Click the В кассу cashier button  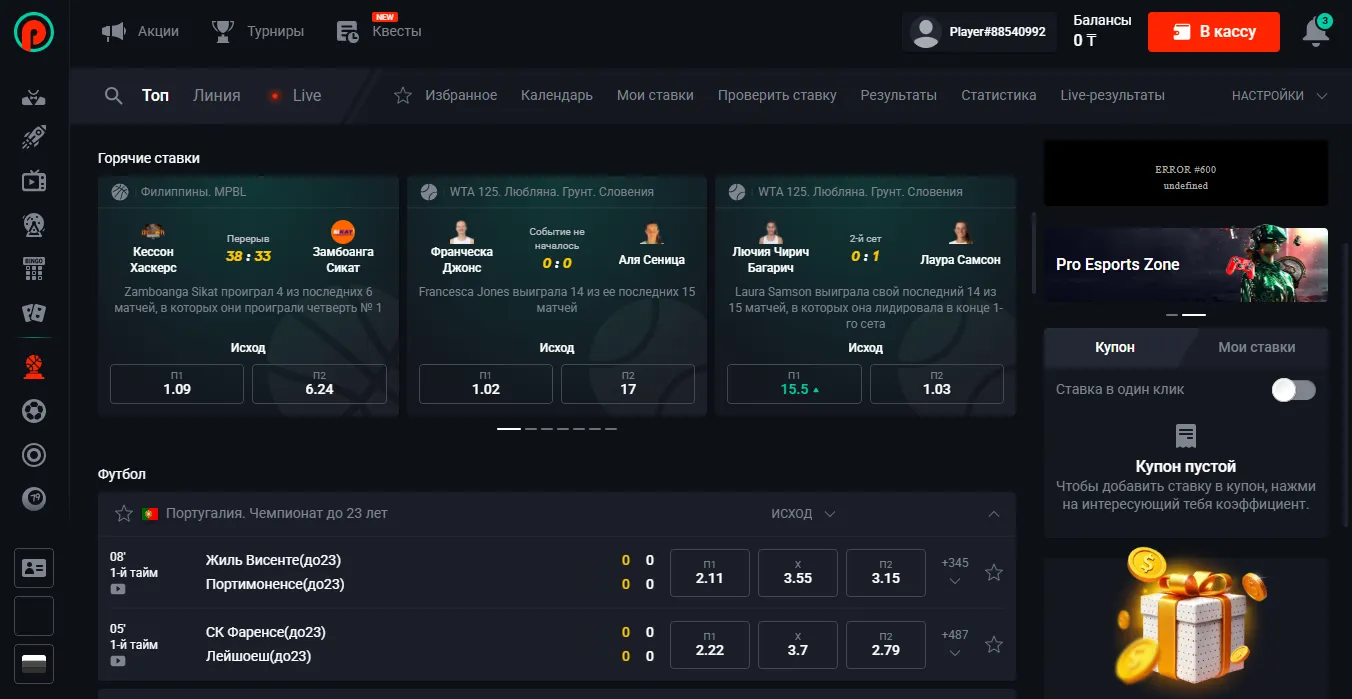[x=1214, y=32]
